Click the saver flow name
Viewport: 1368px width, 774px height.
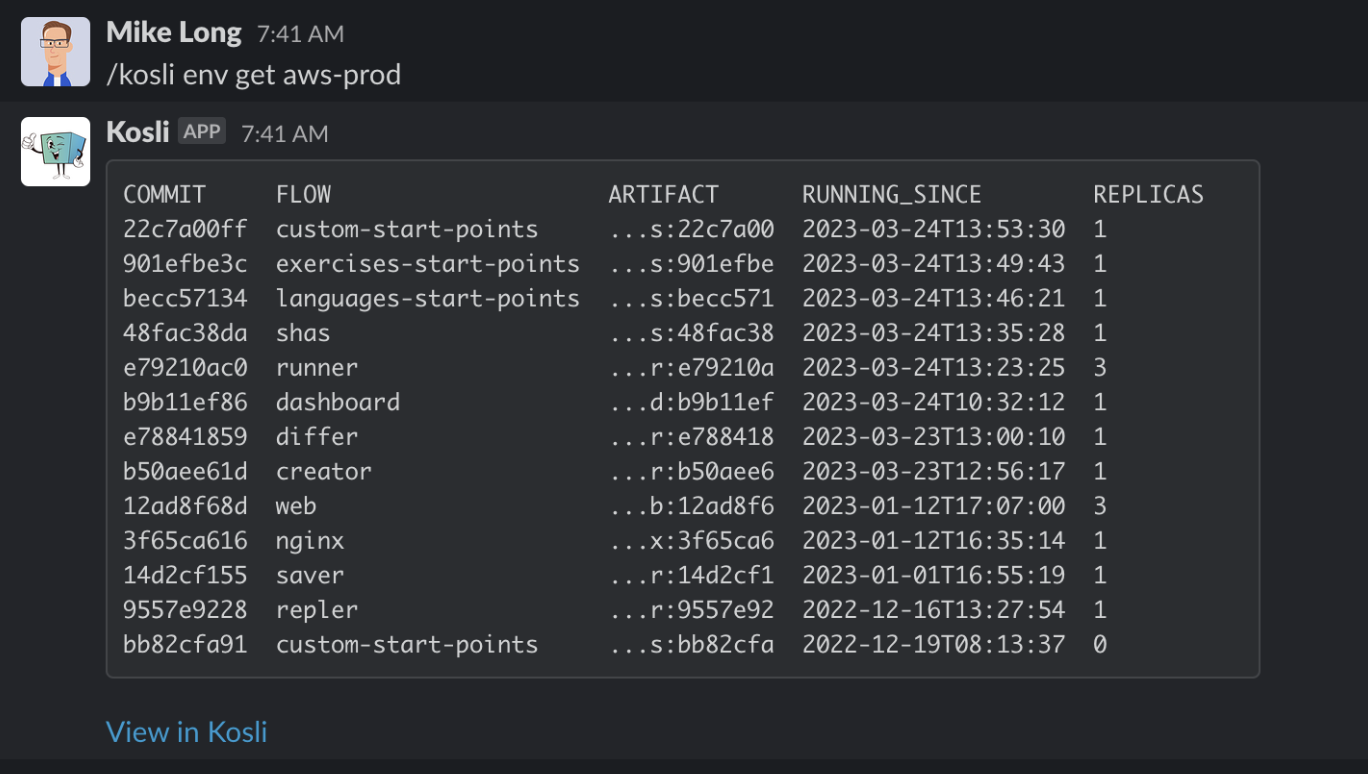[x=310, y=575]
